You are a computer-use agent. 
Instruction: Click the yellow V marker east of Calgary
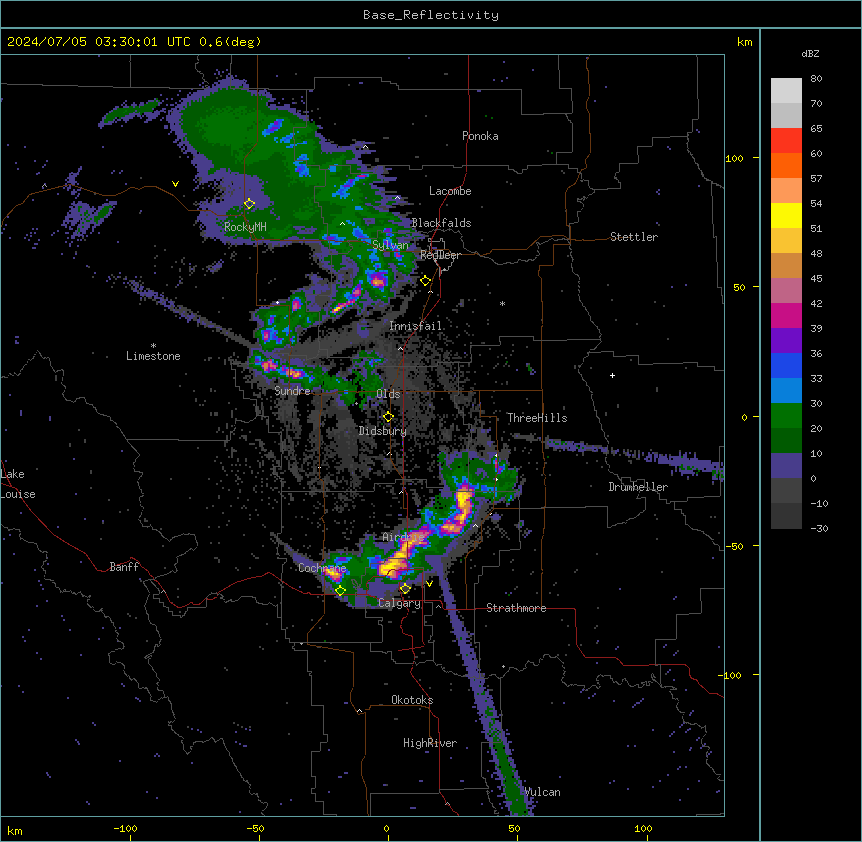click(x=429, y=584)
